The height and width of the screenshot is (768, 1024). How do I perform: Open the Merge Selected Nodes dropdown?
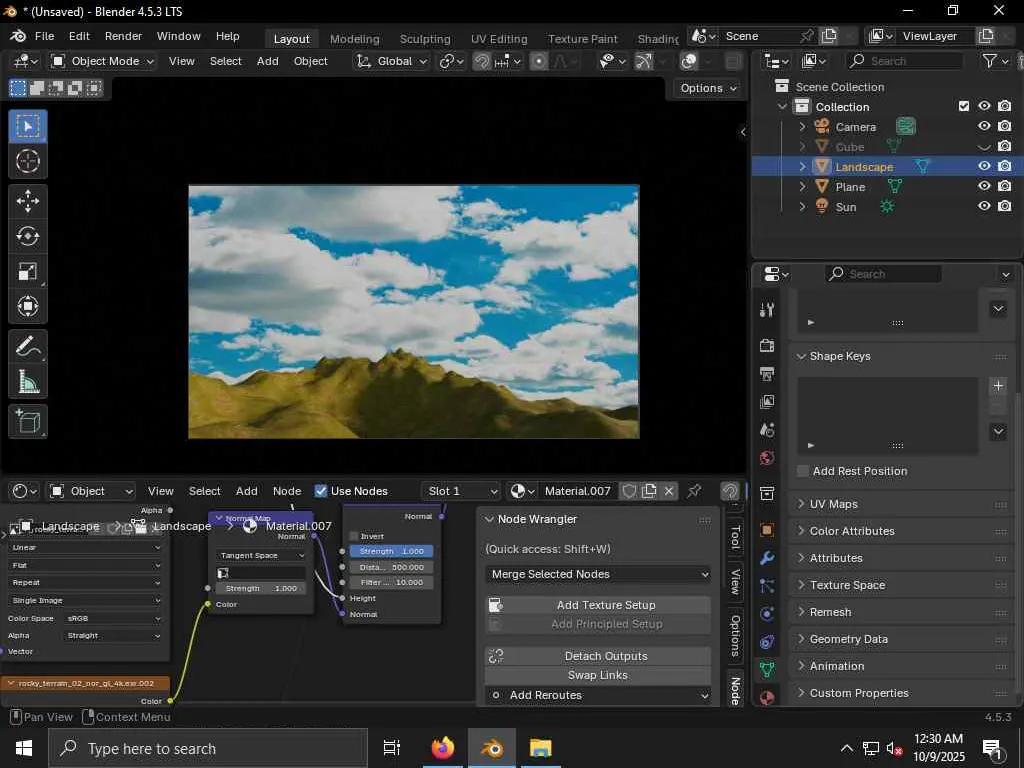click(598, 574)
